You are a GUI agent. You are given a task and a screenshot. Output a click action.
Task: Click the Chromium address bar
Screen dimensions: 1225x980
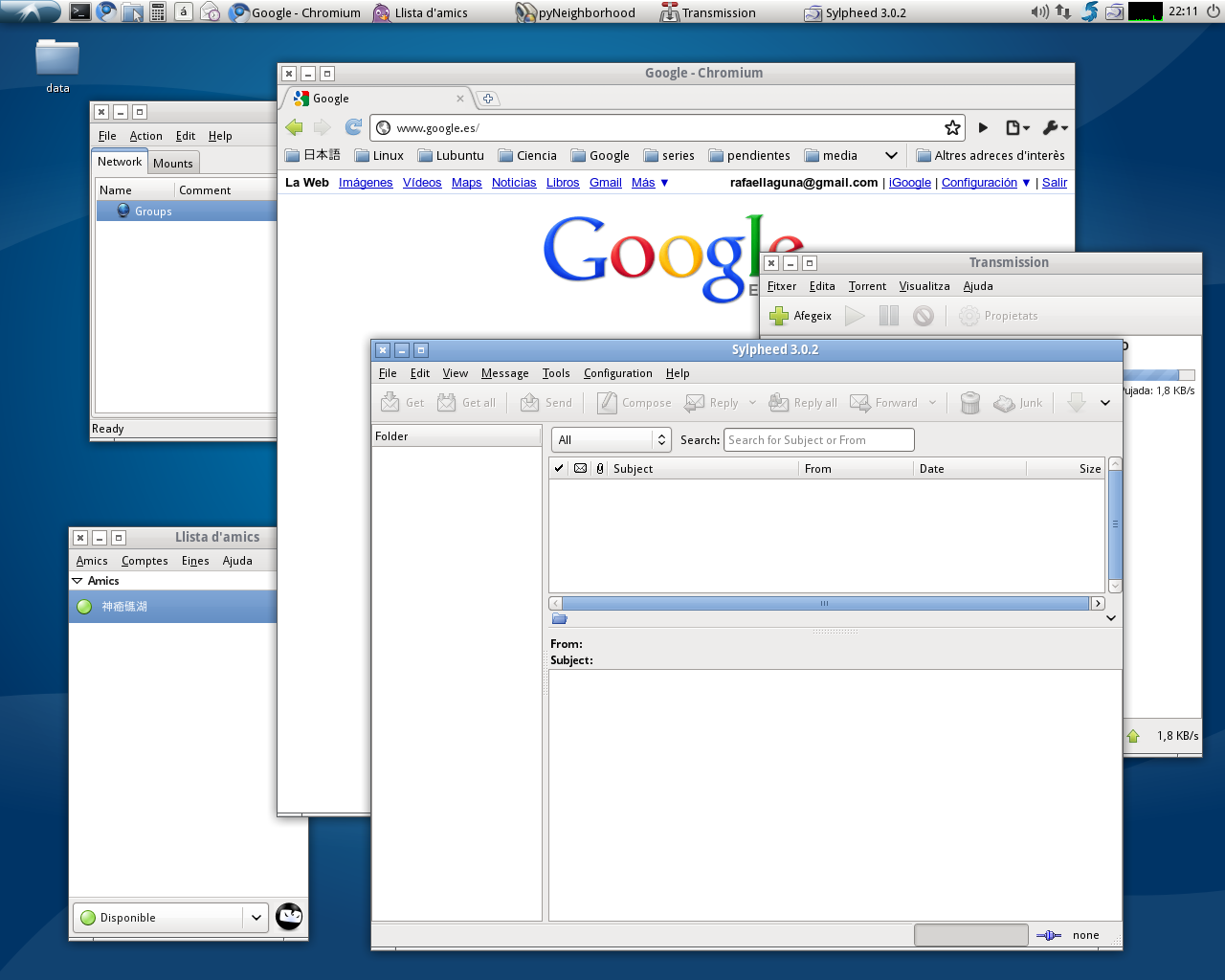click(666, 127)
